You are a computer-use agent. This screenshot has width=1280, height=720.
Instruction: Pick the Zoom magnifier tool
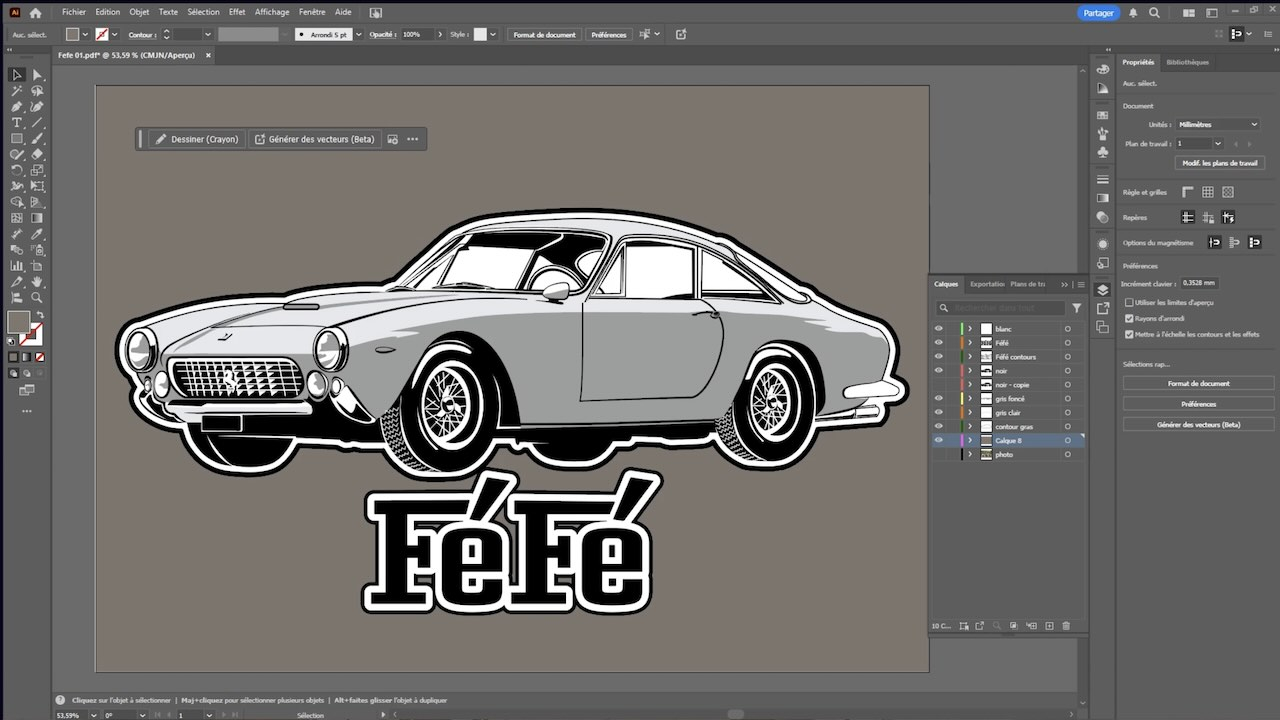[37, 297]
